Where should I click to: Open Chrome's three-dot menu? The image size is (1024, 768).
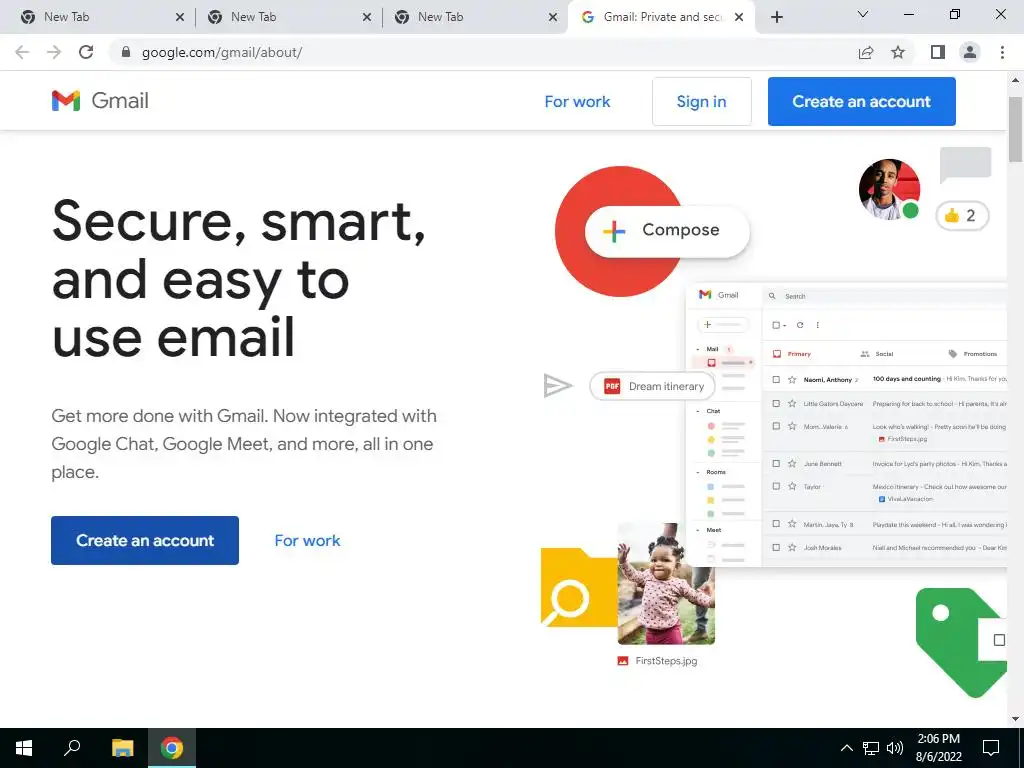pyautogui.click(x=1002, y=52)
